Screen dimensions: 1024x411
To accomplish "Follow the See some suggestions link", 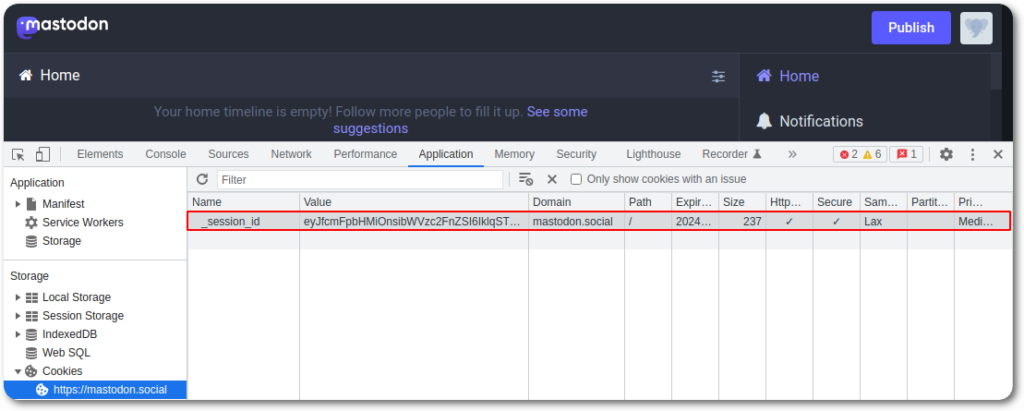I will tap(460, 120).
